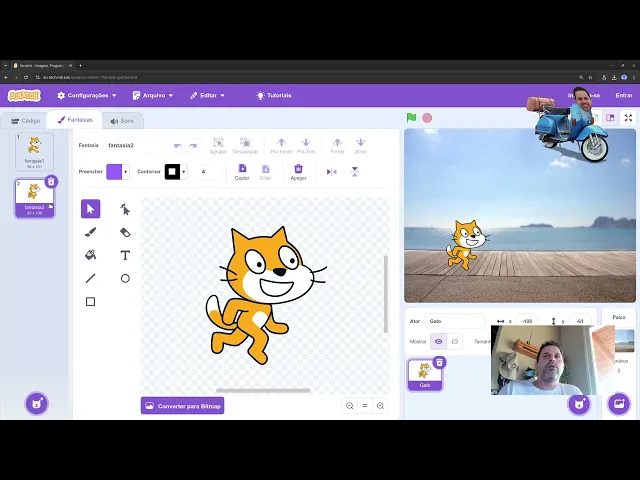Click the green flag to run
Viewport: 640px width, 480px height.
[411, 118]
